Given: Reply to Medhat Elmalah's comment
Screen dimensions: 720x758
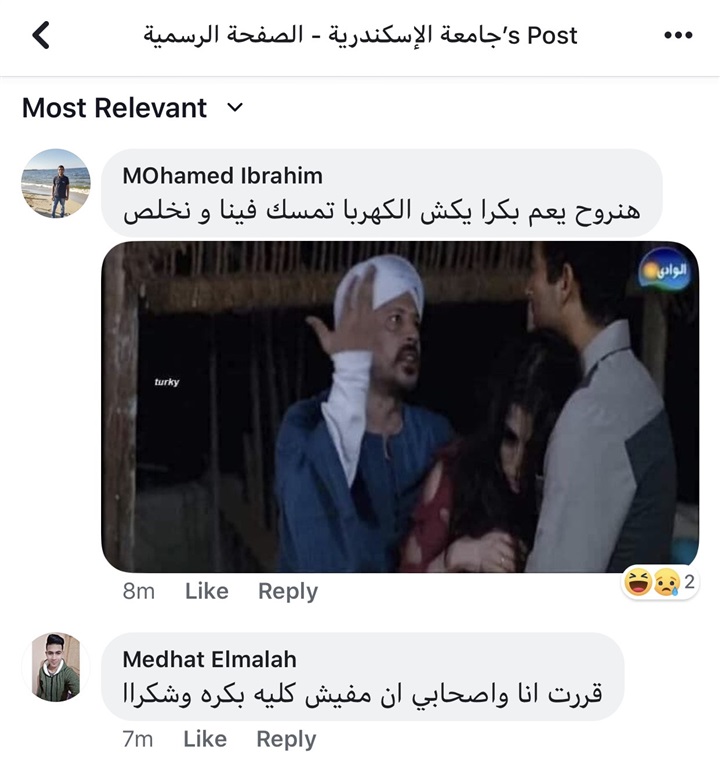Looking at the screenshot, I should coord(286,739).
